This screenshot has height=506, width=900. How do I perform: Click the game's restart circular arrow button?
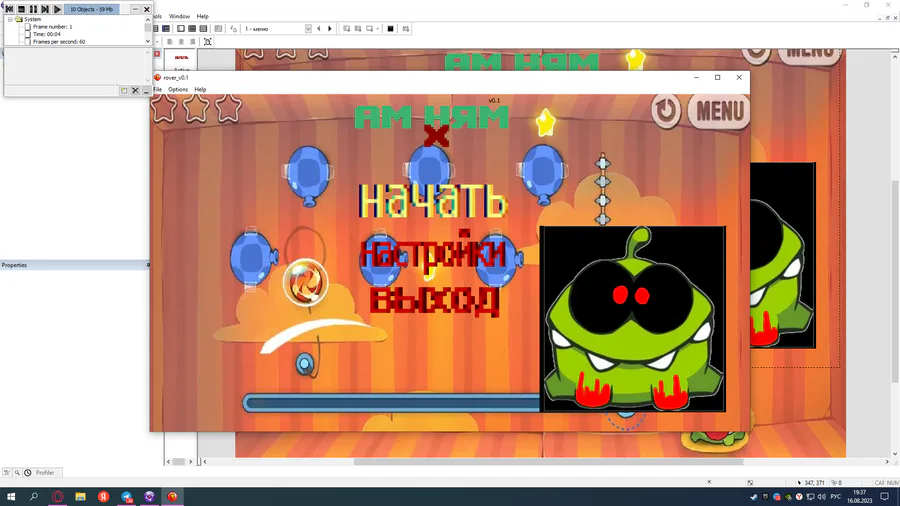(x=666, y=110)
